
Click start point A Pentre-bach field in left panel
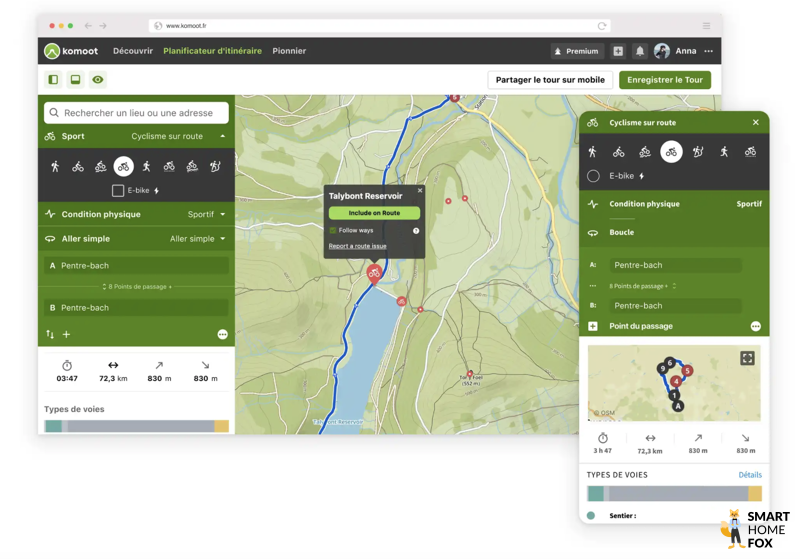[137, 266]
